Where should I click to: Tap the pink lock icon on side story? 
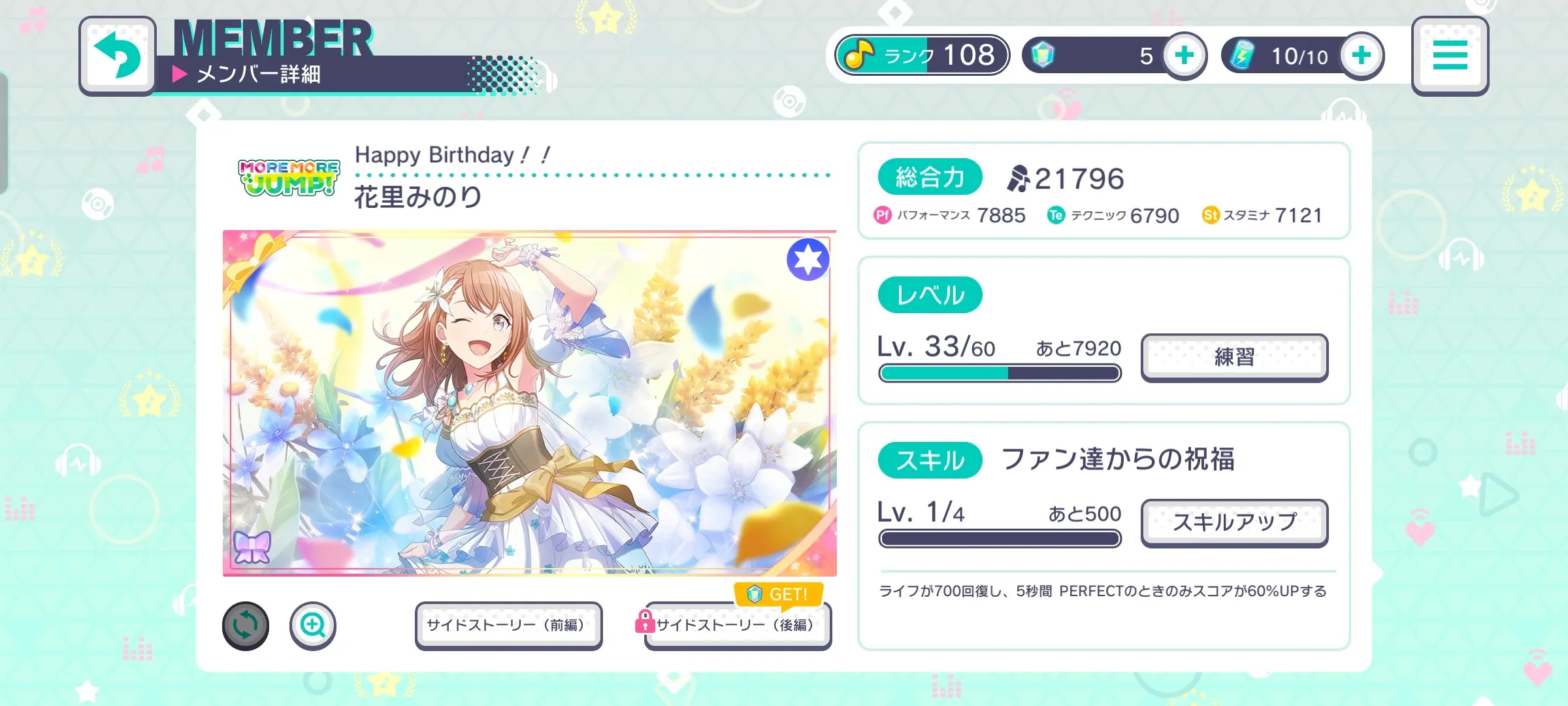[645, 621]
